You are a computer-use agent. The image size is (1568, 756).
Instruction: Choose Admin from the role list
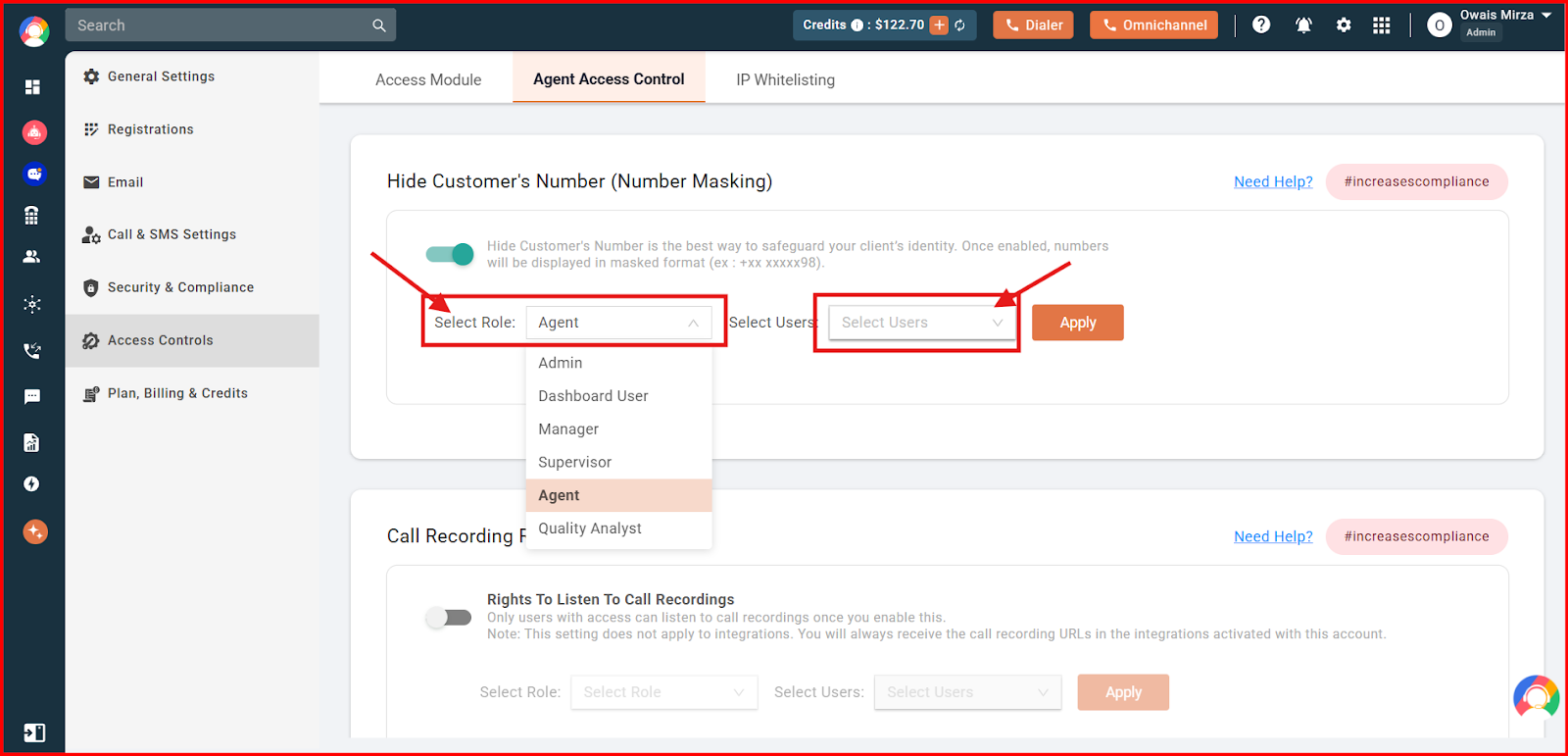618,363
